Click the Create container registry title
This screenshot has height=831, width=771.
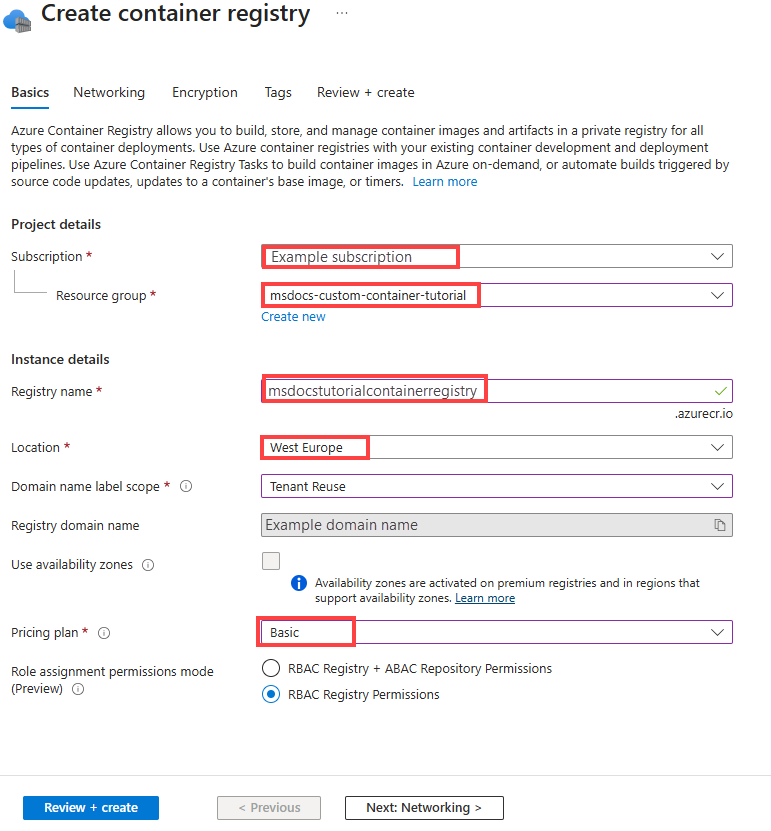pyautogui.click(x=175, y=14)
